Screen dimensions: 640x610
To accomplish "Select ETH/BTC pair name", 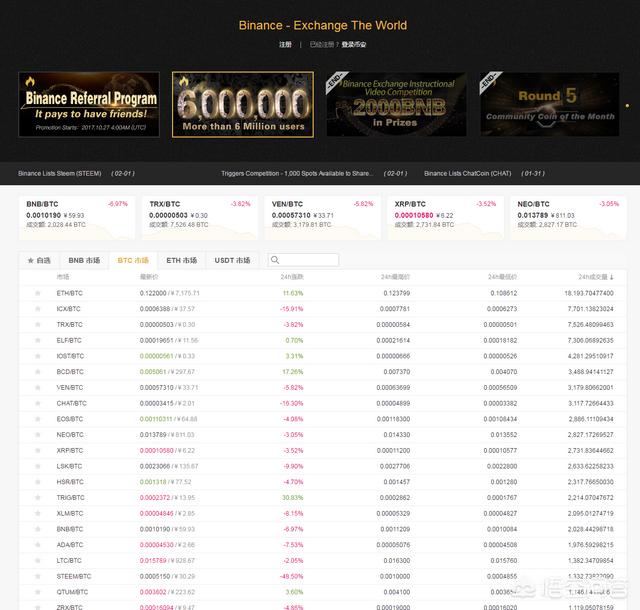I will (x=69, y=293).
